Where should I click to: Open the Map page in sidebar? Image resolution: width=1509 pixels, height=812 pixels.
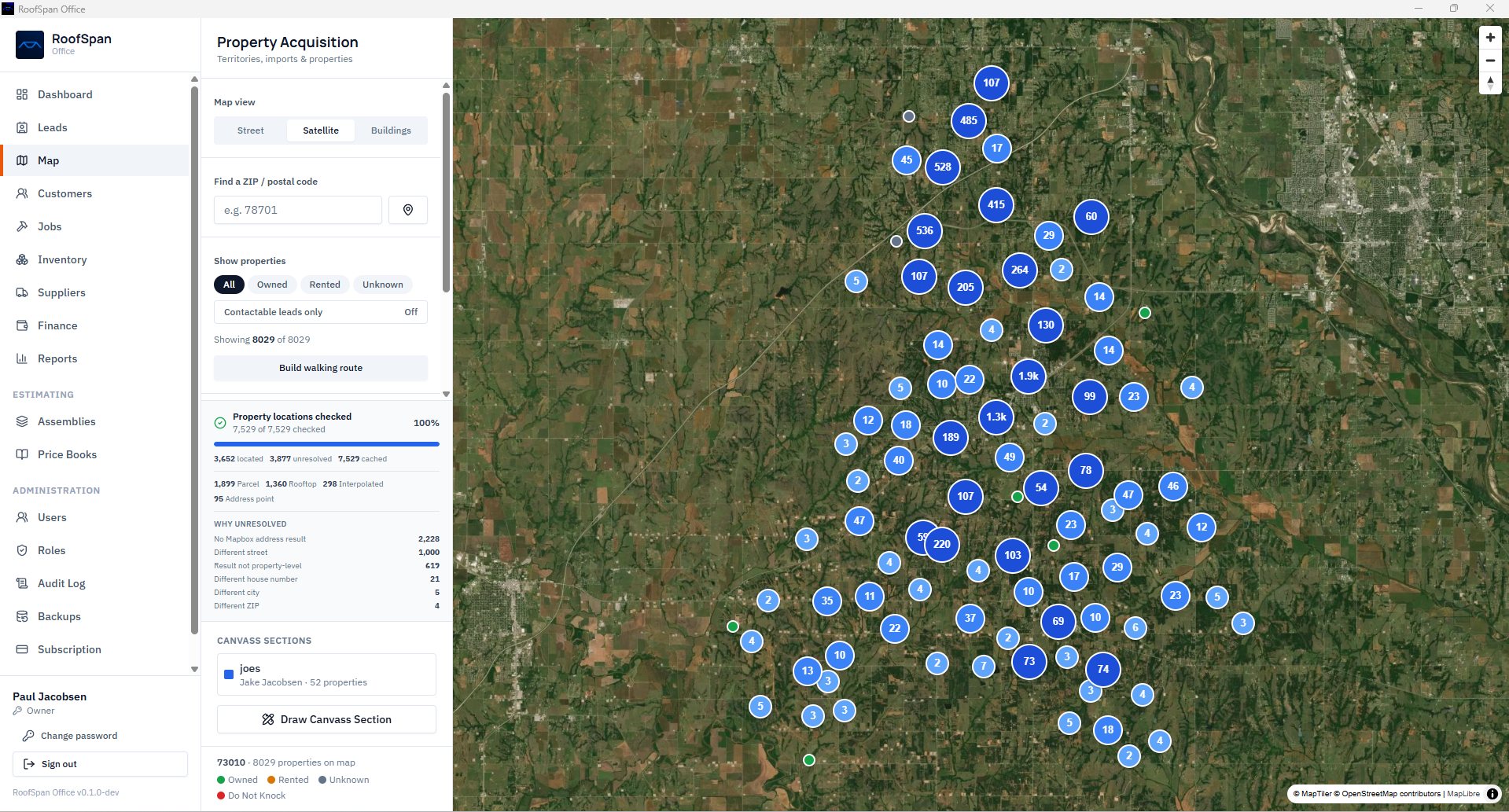point(94,160)
